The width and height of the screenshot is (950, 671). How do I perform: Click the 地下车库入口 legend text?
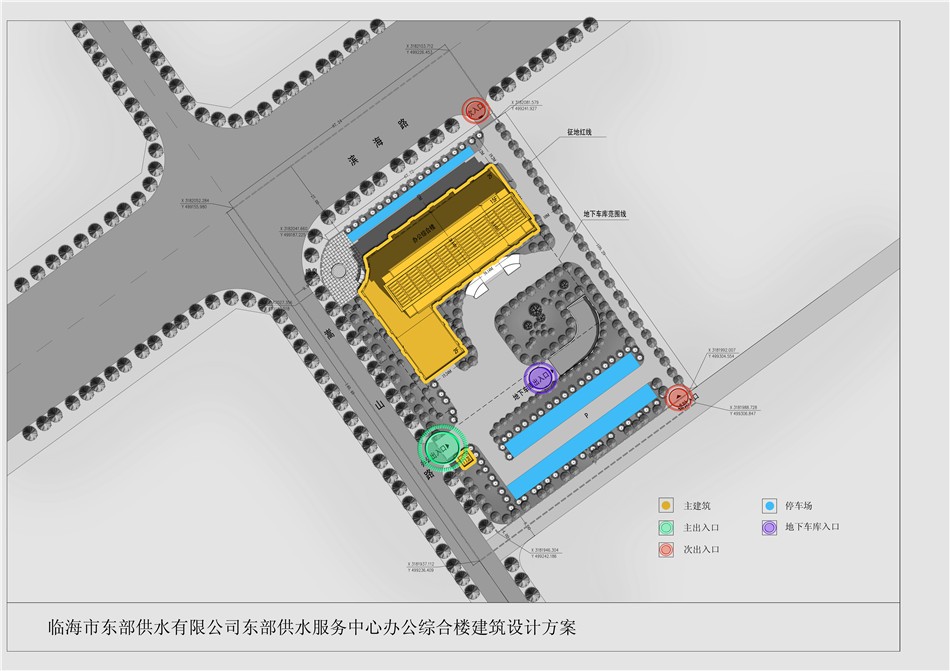pos(812,527)
